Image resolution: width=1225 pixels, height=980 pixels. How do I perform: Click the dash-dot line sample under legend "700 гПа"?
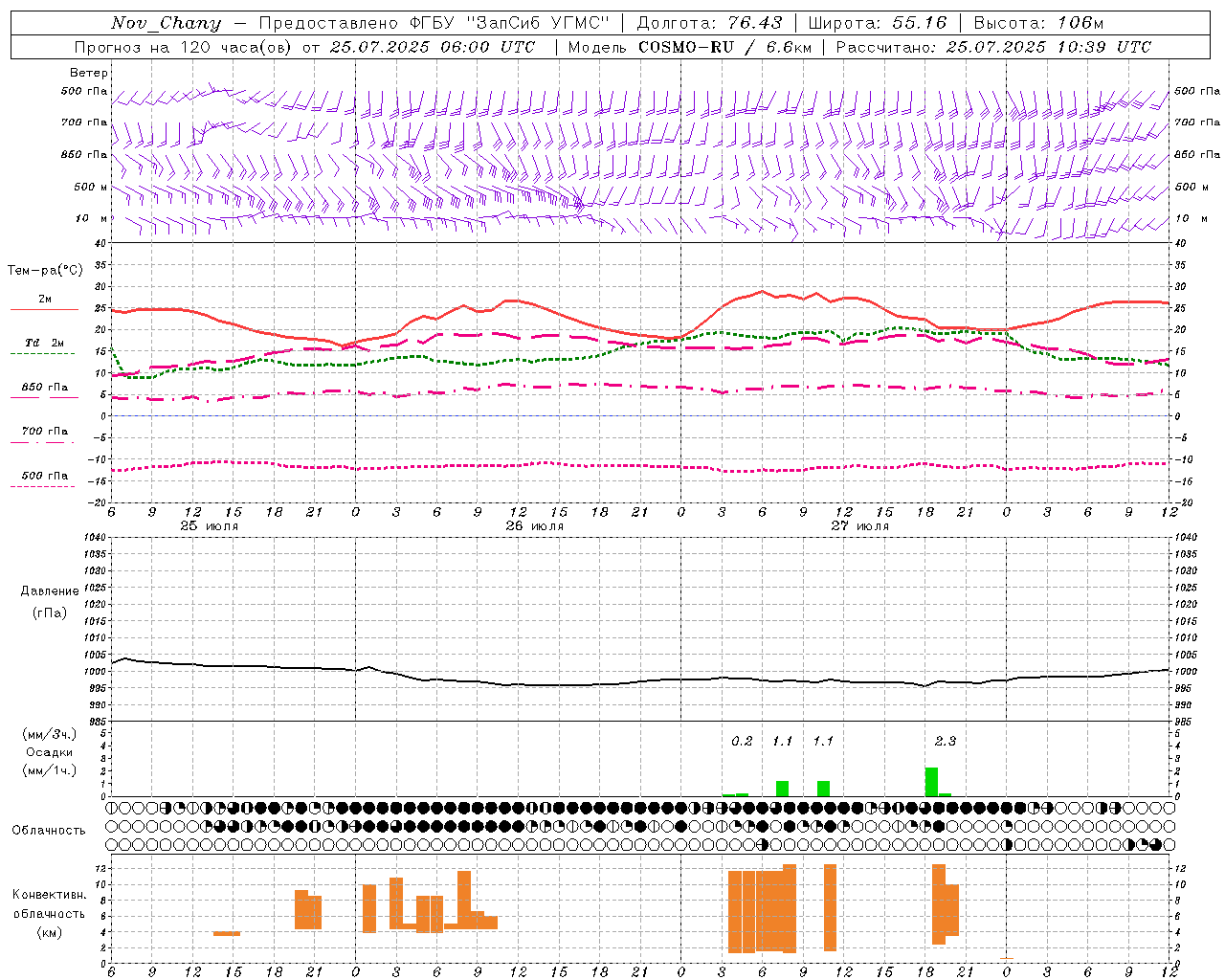(42, 443)
